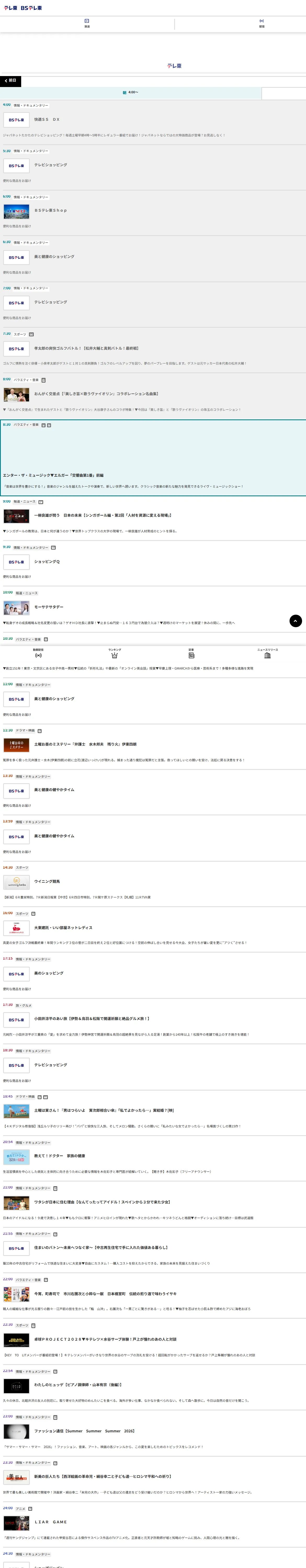The image size is (306, 1568).
Task: Open LIAR GAME anime thumbnail
Action: (x=16, y=1523)
